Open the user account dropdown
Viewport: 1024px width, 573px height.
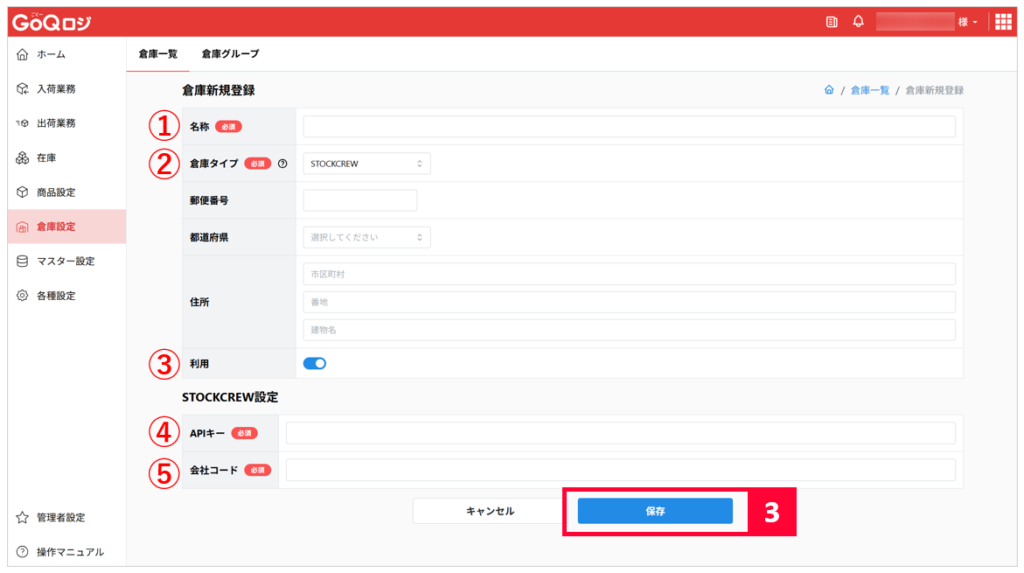[927, 22]
